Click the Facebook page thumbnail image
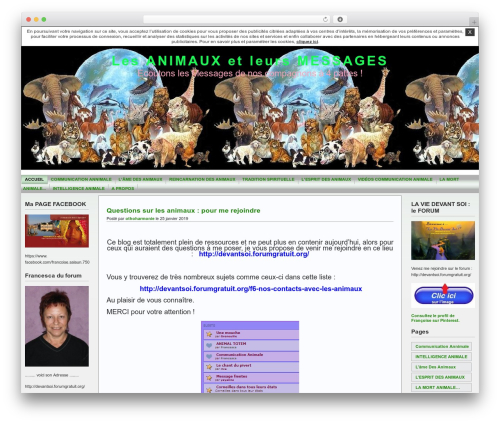This screenshot has width=500, height=423. [57, 231]
